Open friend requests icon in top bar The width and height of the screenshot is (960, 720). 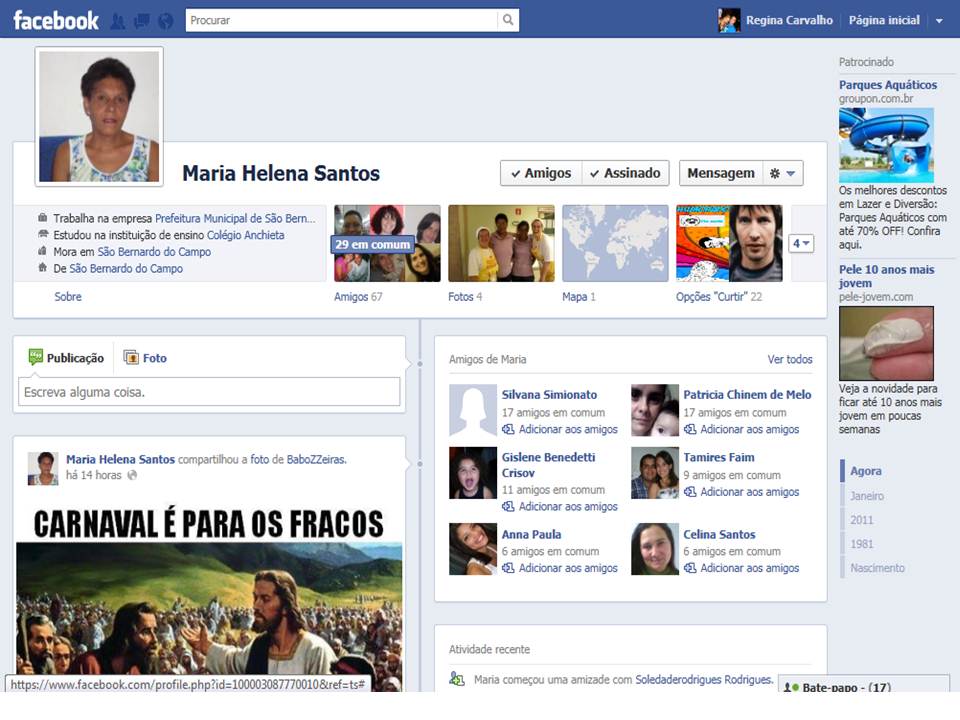(118, 21)
